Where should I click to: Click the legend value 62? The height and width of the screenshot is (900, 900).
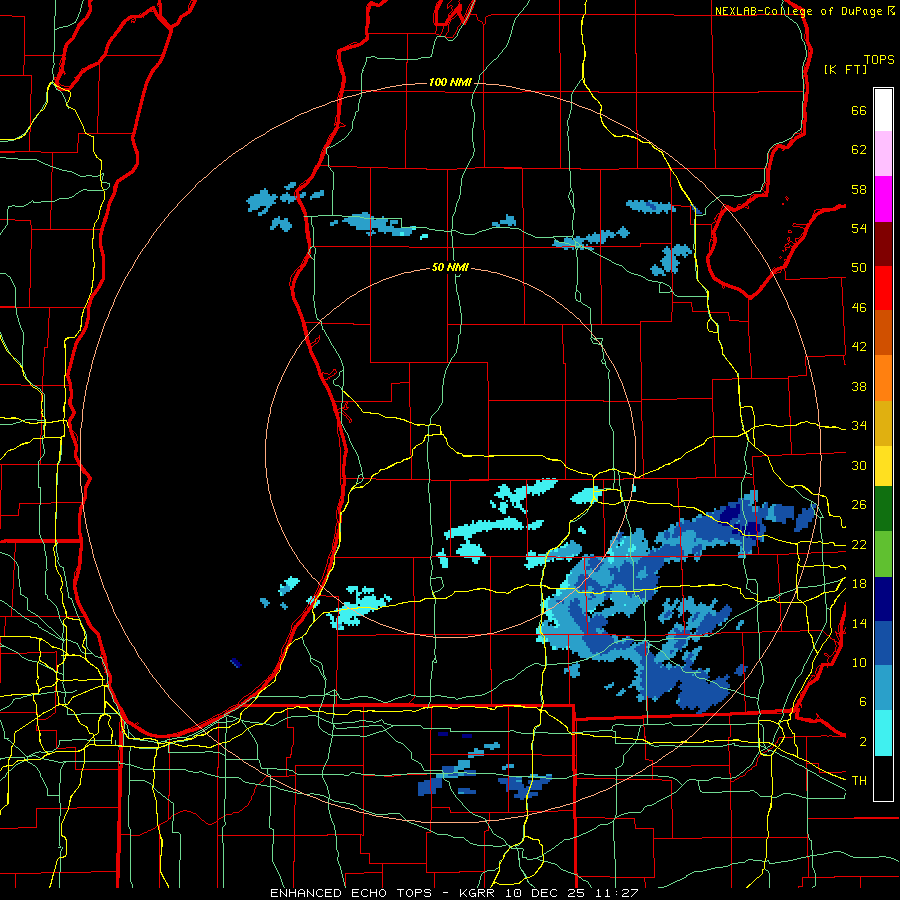859,150
